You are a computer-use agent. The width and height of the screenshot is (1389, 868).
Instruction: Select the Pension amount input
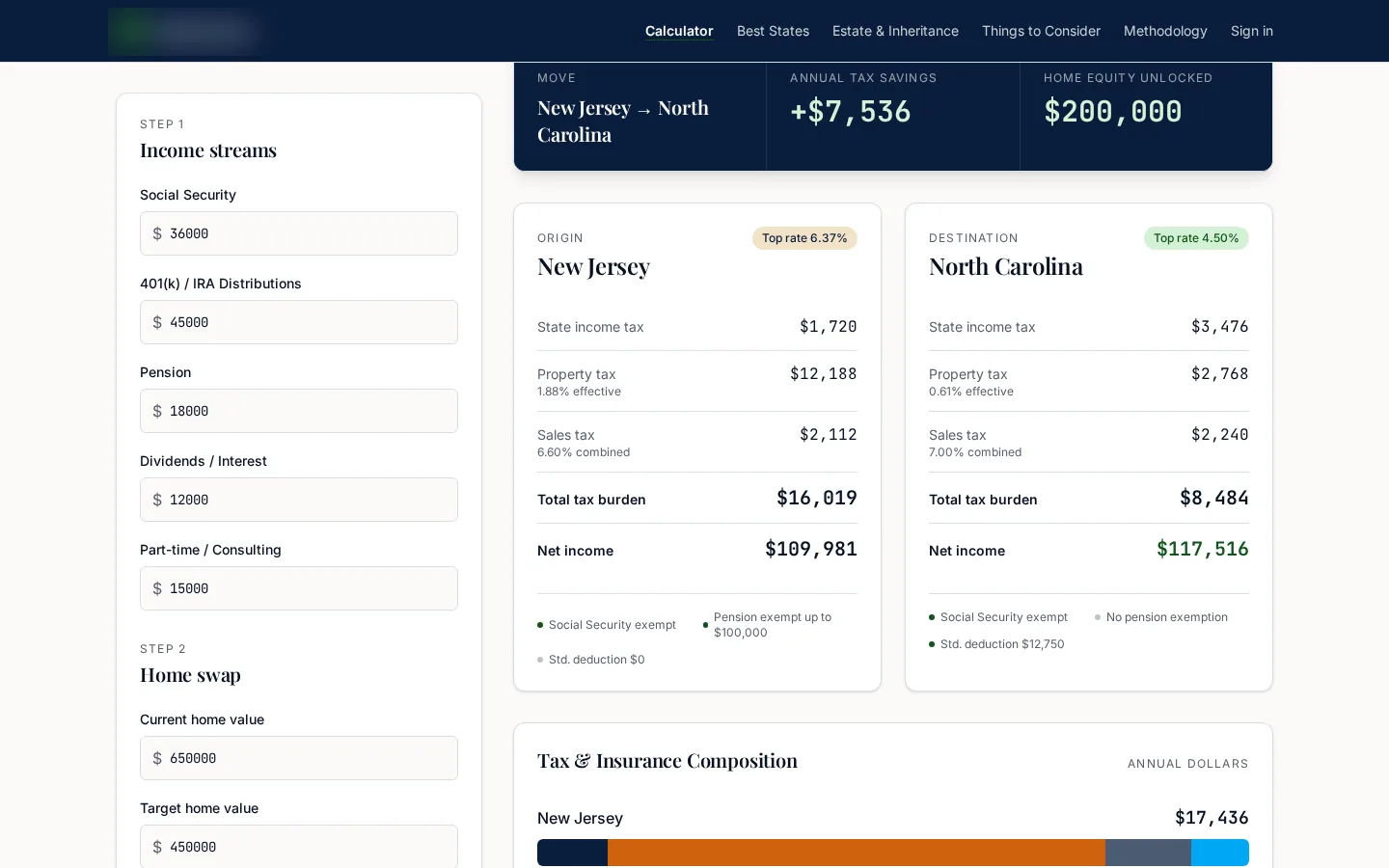coord(299,411)
